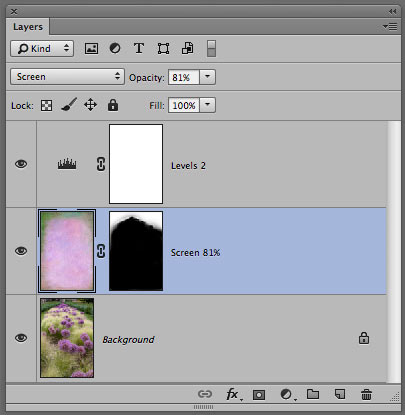
Task: Switch to the Layers tab
Action: click(x=28, y=27)
